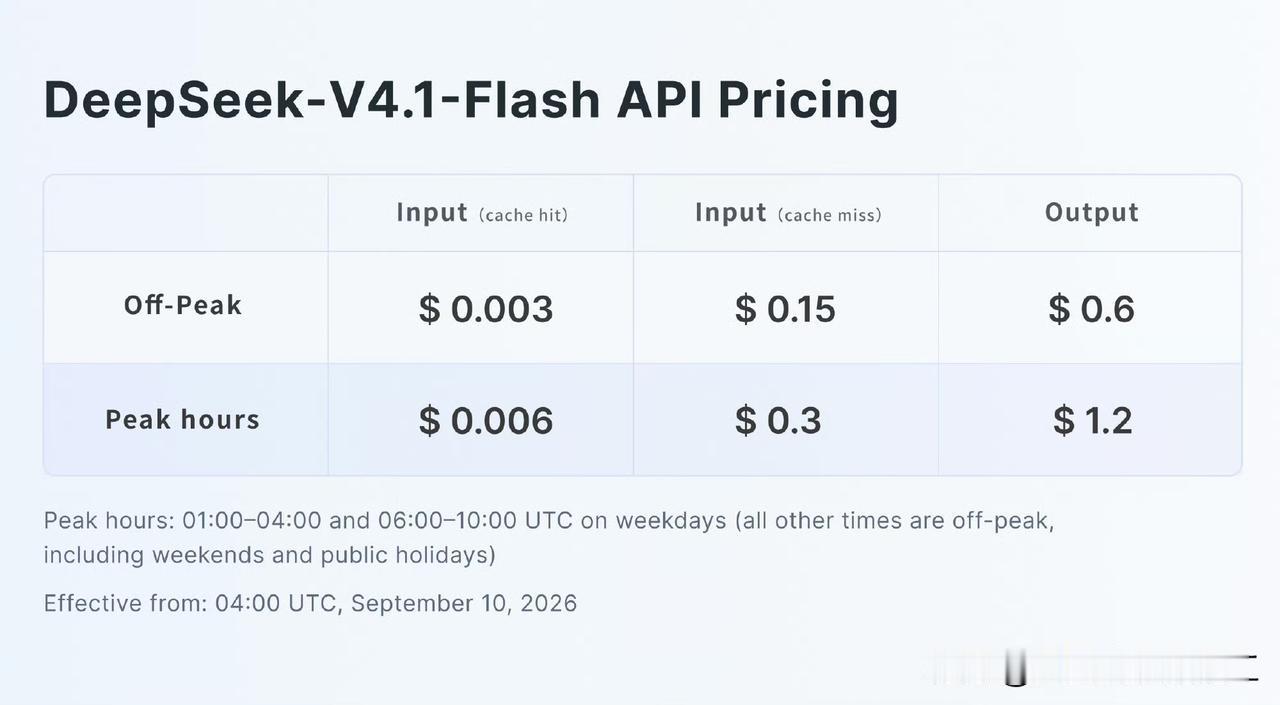This screenshot has height=705, width=1280.
Task: Click the Effective from date line
Action: point(310,603)
